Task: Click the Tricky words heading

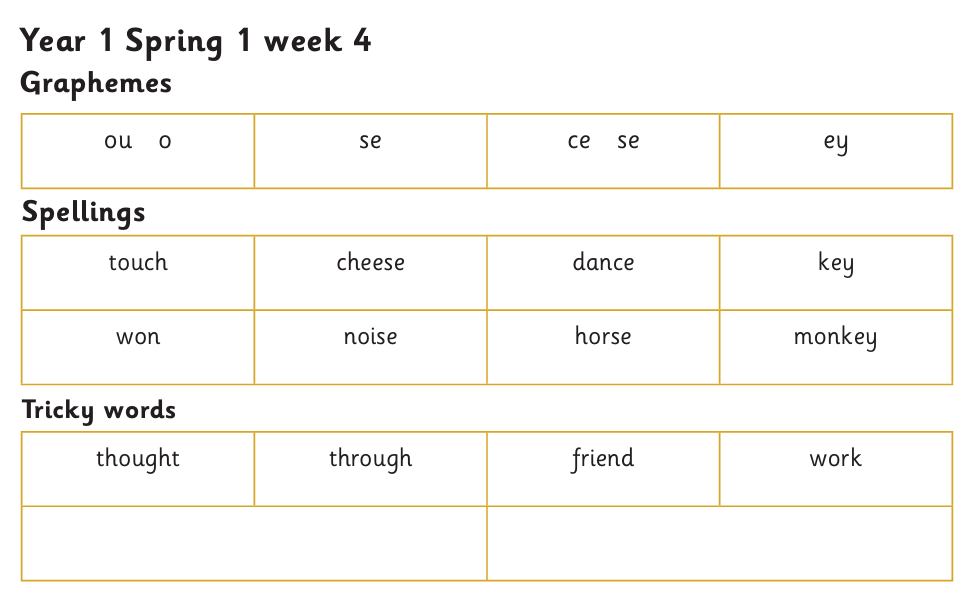Action: click(x=99, y=410)
